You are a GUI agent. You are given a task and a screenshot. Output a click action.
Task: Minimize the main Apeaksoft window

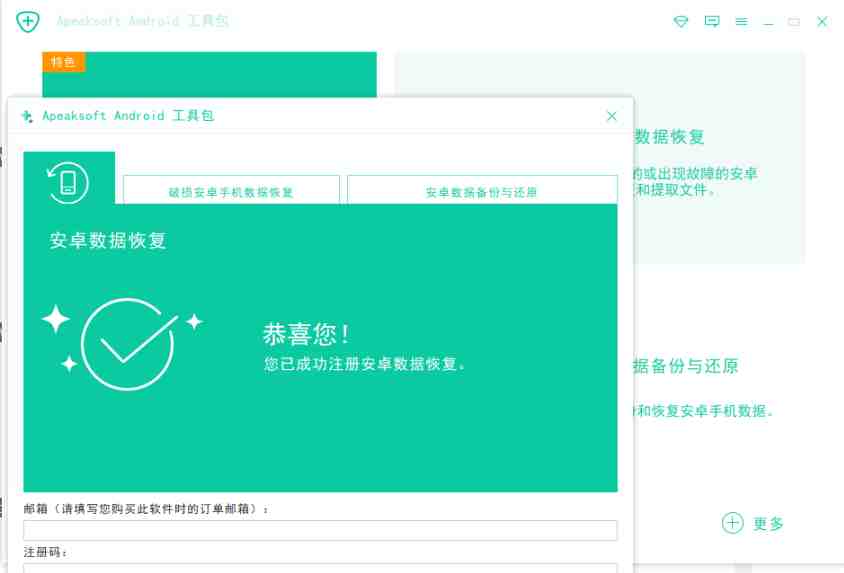coord(768,23)
